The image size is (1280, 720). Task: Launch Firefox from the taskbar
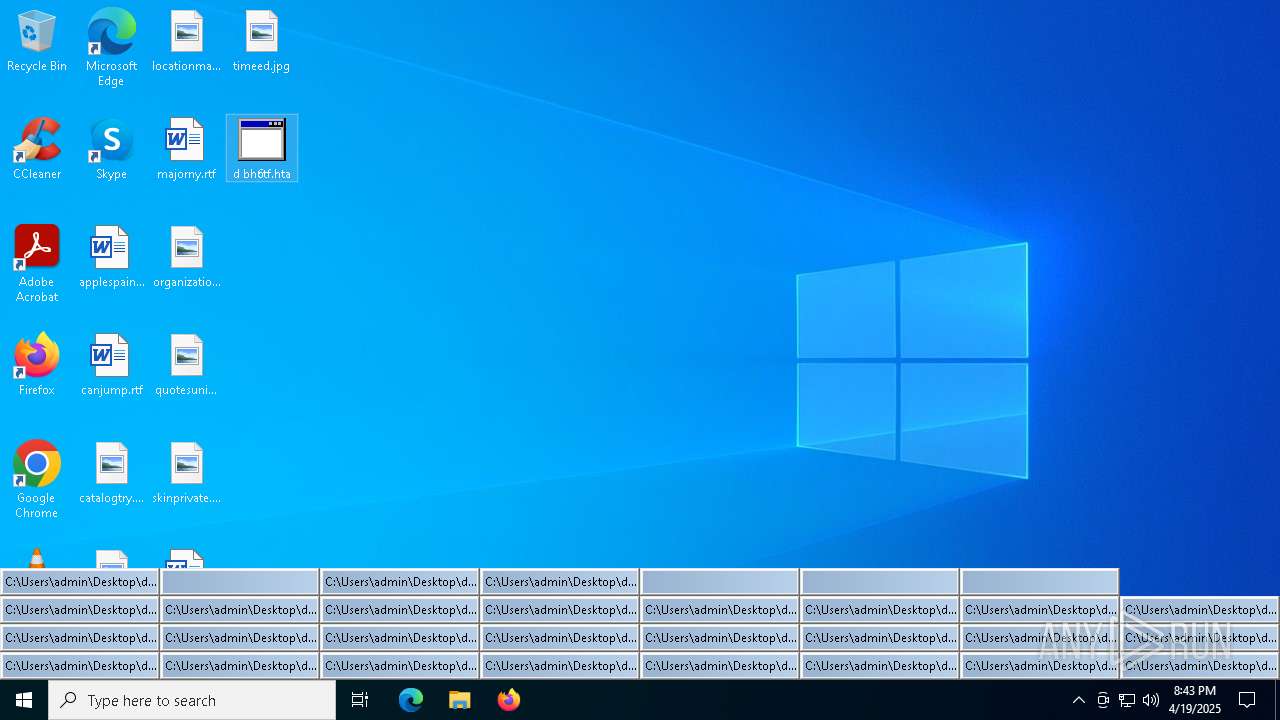[509, 700]
